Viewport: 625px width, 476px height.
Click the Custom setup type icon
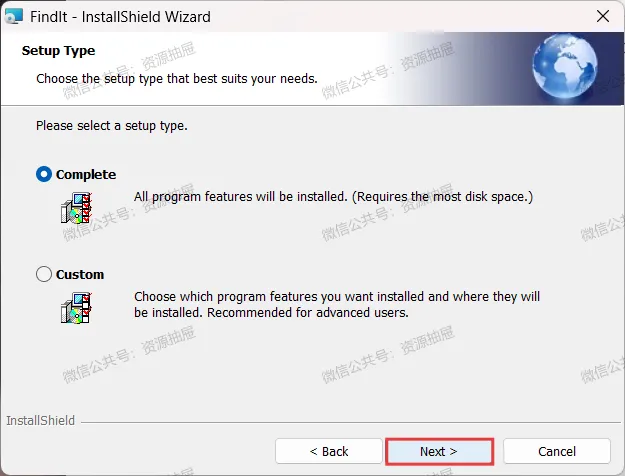coord(77,308)
